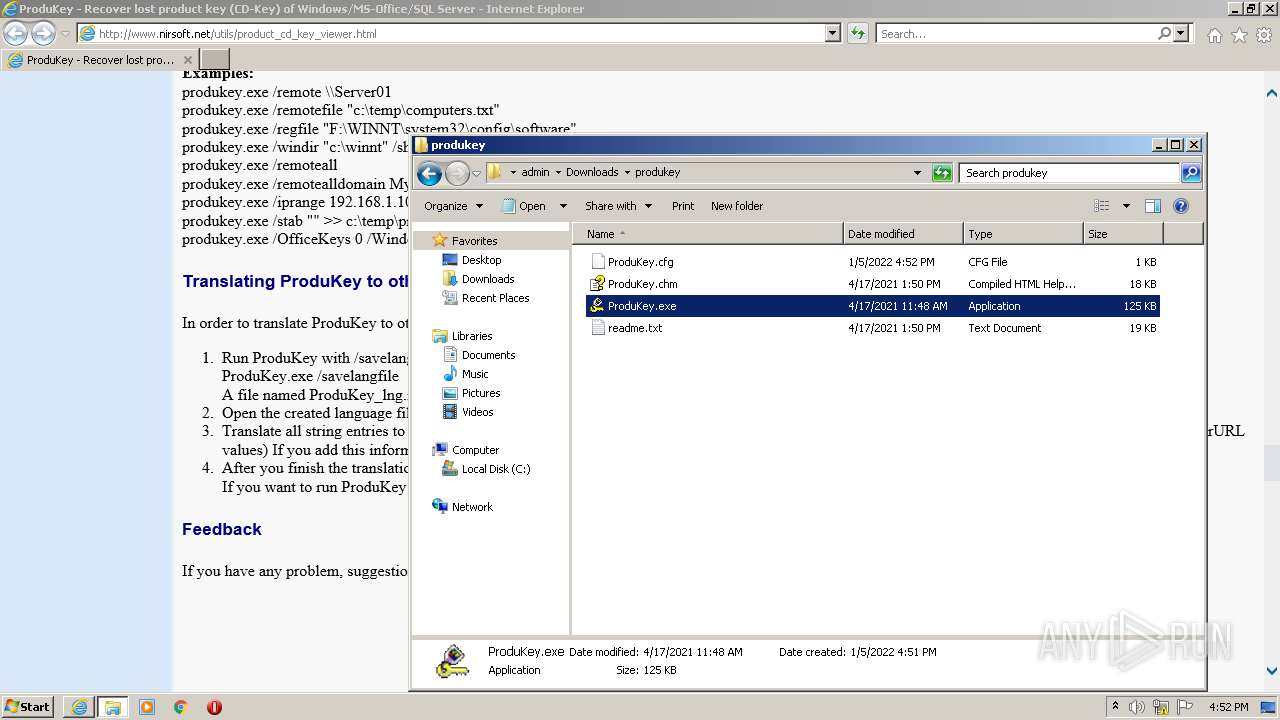Open the recent pages dropdown in Explorer
Screen dimensions: 1280x720
point(476,174)
